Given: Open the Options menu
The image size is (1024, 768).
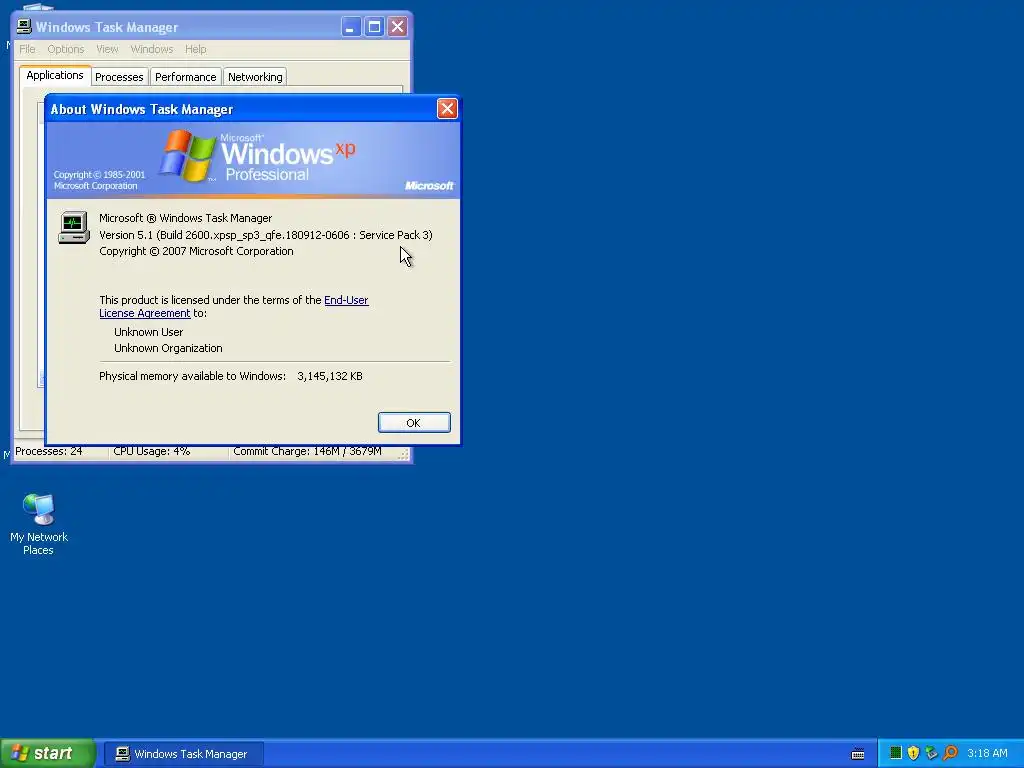Looking at the screenshot, I should [65, 49].
